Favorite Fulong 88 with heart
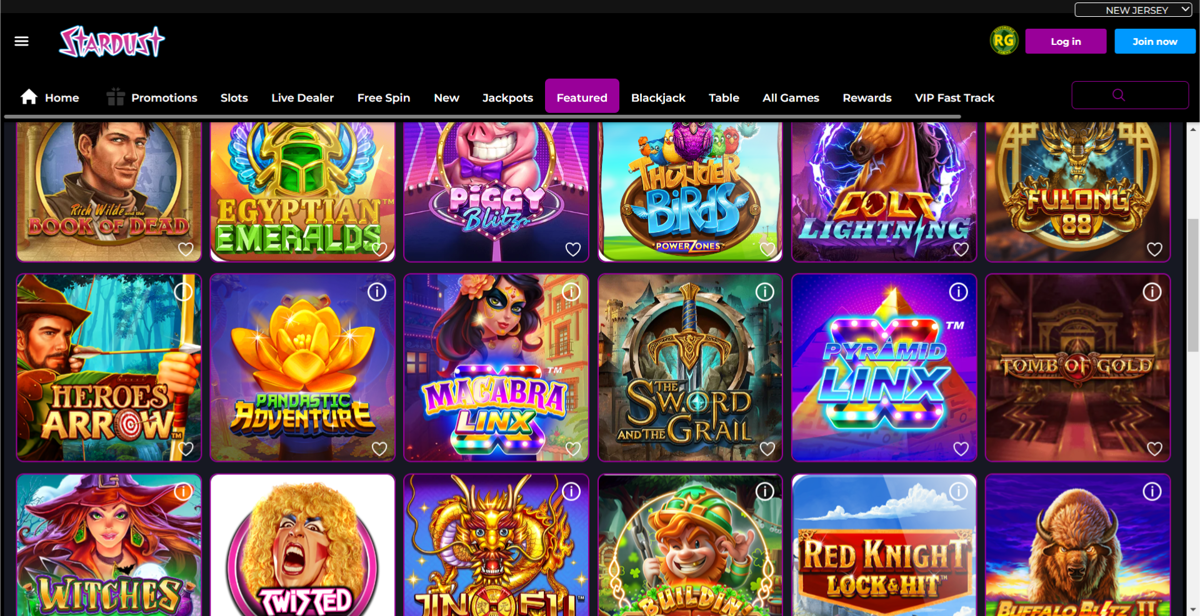Image resolution: width=1200 pixels, height=616 pixels. coord(1154,249)
